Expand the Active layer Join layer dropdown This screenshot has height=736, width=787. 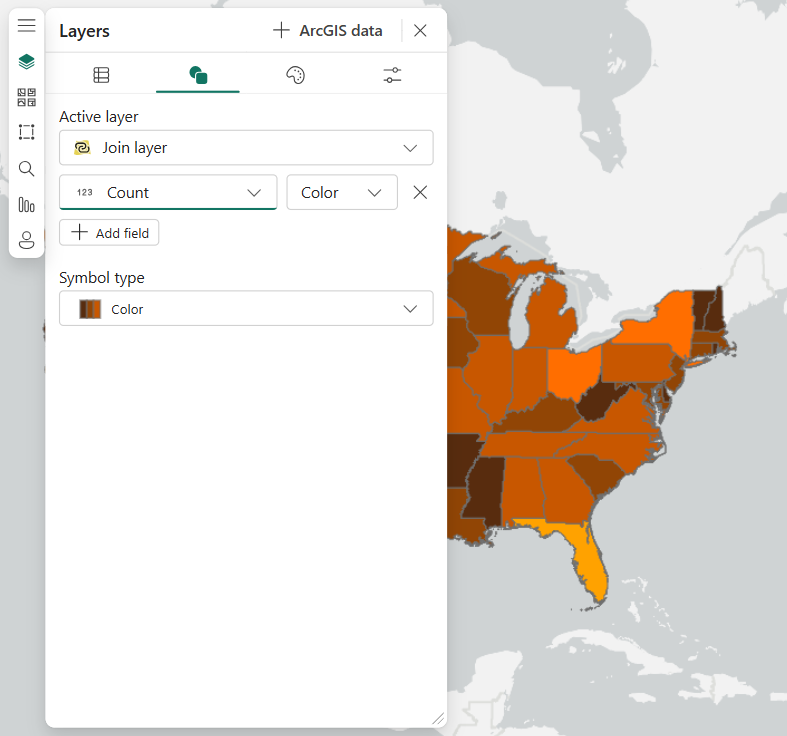[246, 148]
